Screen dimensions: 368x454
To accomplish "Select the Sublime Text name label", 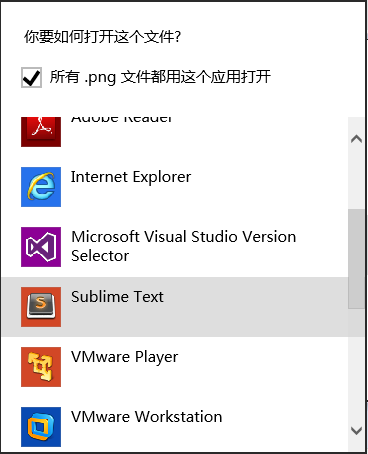I will coord(117,297).
